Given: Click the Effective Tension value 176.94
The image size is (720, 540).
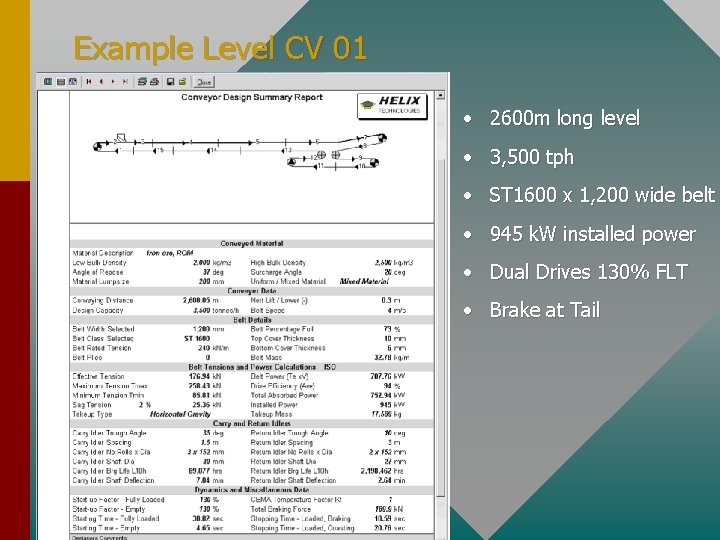Looking at the screenshot, I should coord(199,377).
